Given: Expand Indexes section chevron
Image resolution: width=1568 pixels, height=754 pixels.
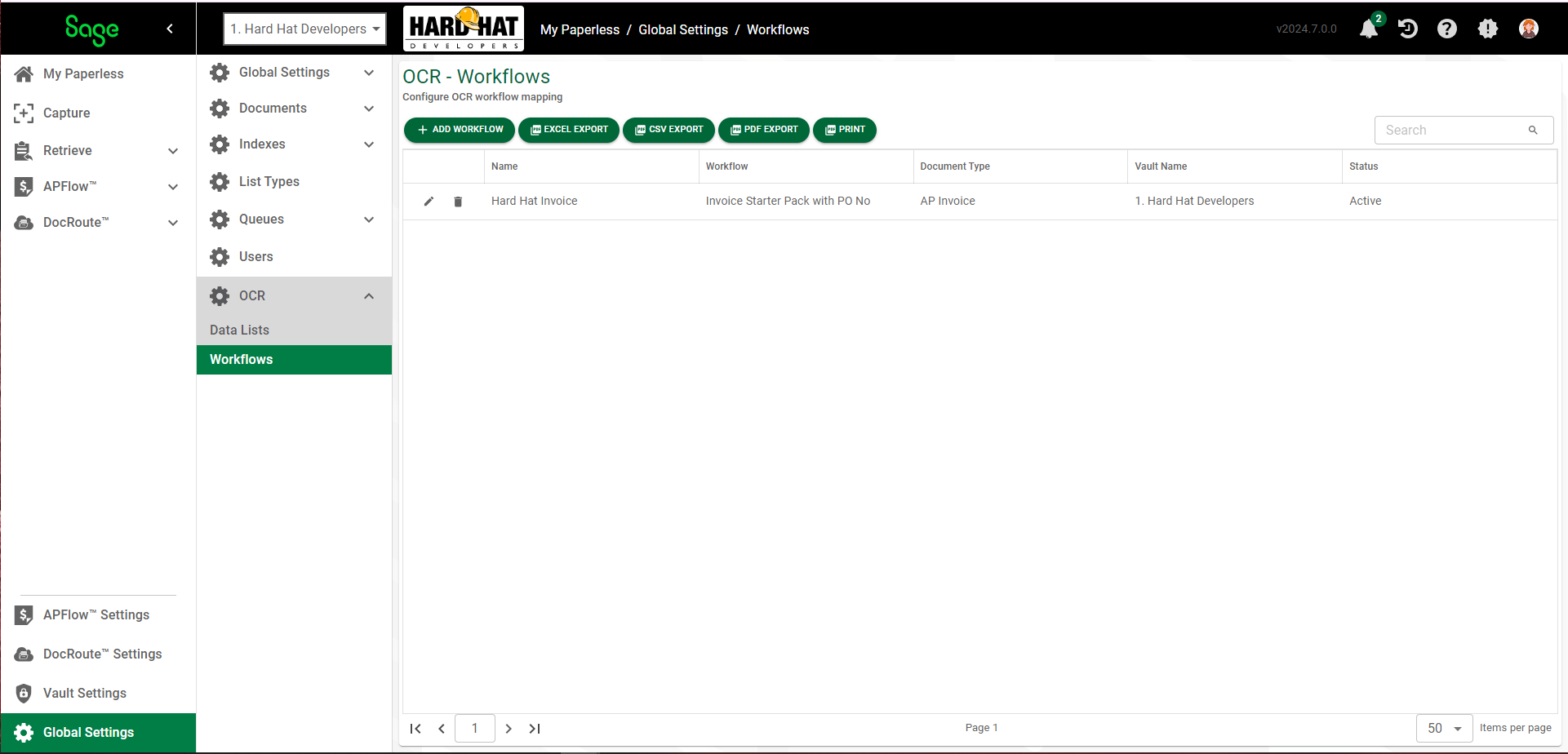Looking at the screenshot, I should (x=369, y=144).
